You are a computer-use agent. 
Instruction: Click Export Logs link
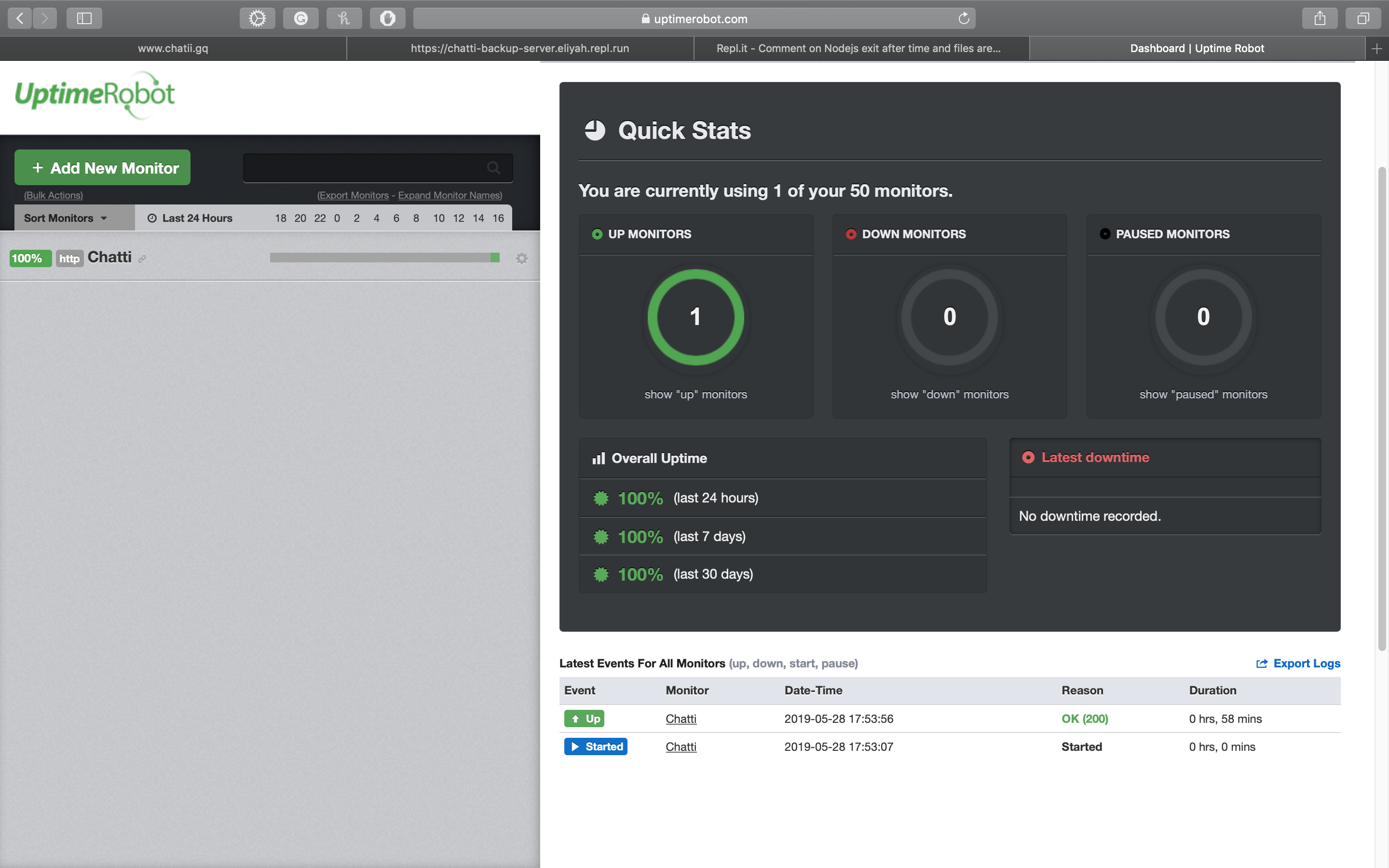pyautogui.click(x=1298, y=664)
